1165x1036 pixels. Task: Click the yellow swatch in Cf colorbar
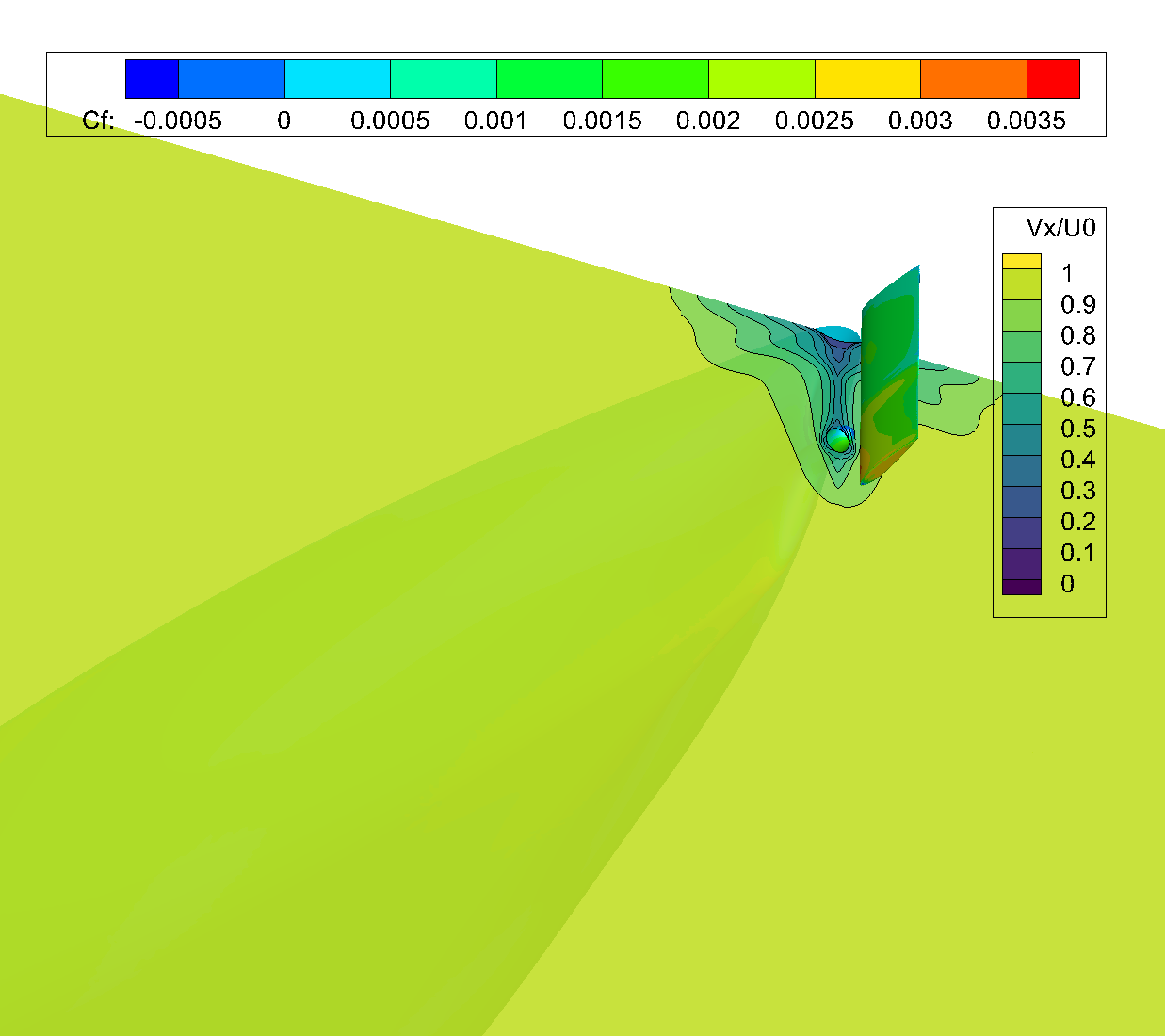867,79
